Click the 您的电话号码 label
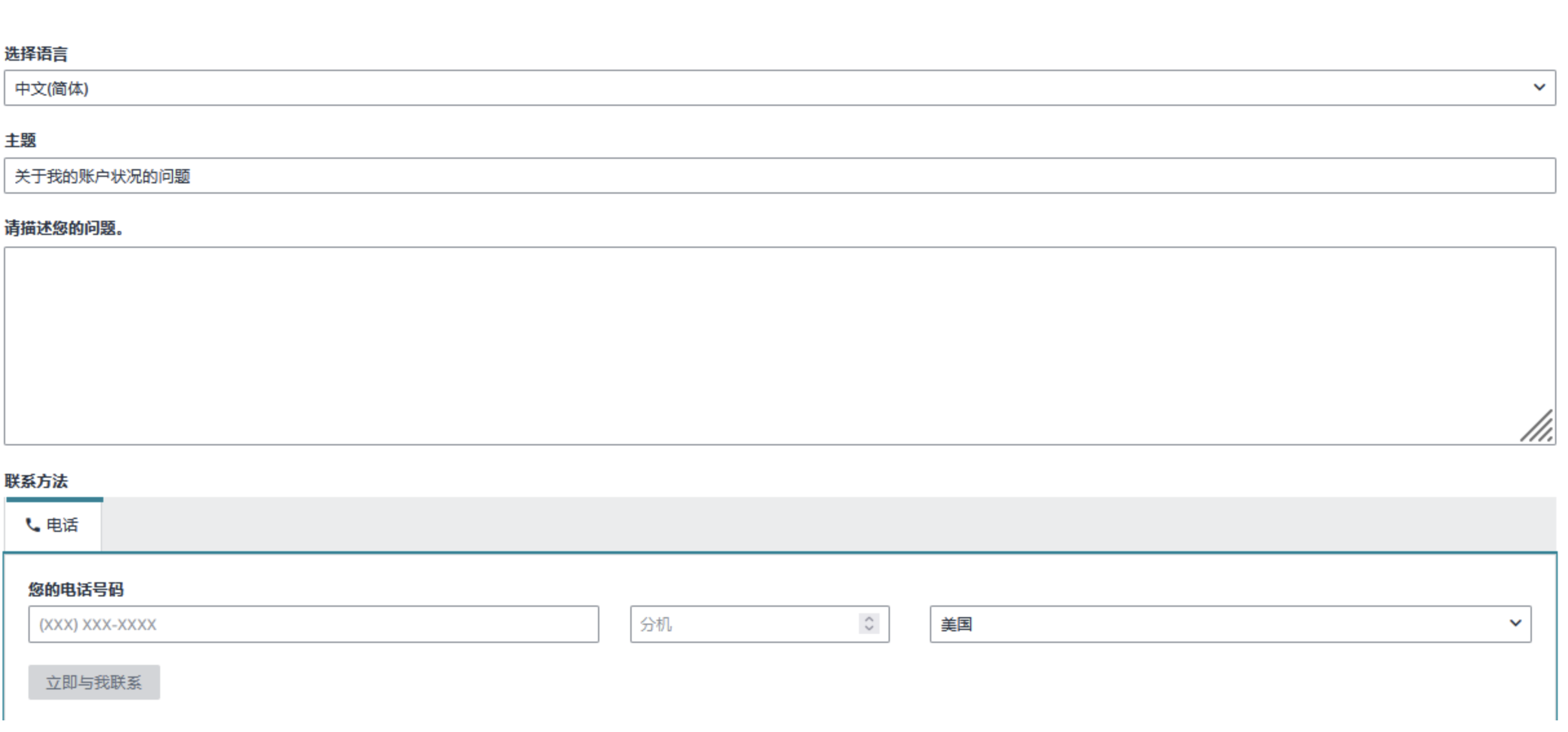This screenshot has width=1568, height=732. tap(76, 589)
